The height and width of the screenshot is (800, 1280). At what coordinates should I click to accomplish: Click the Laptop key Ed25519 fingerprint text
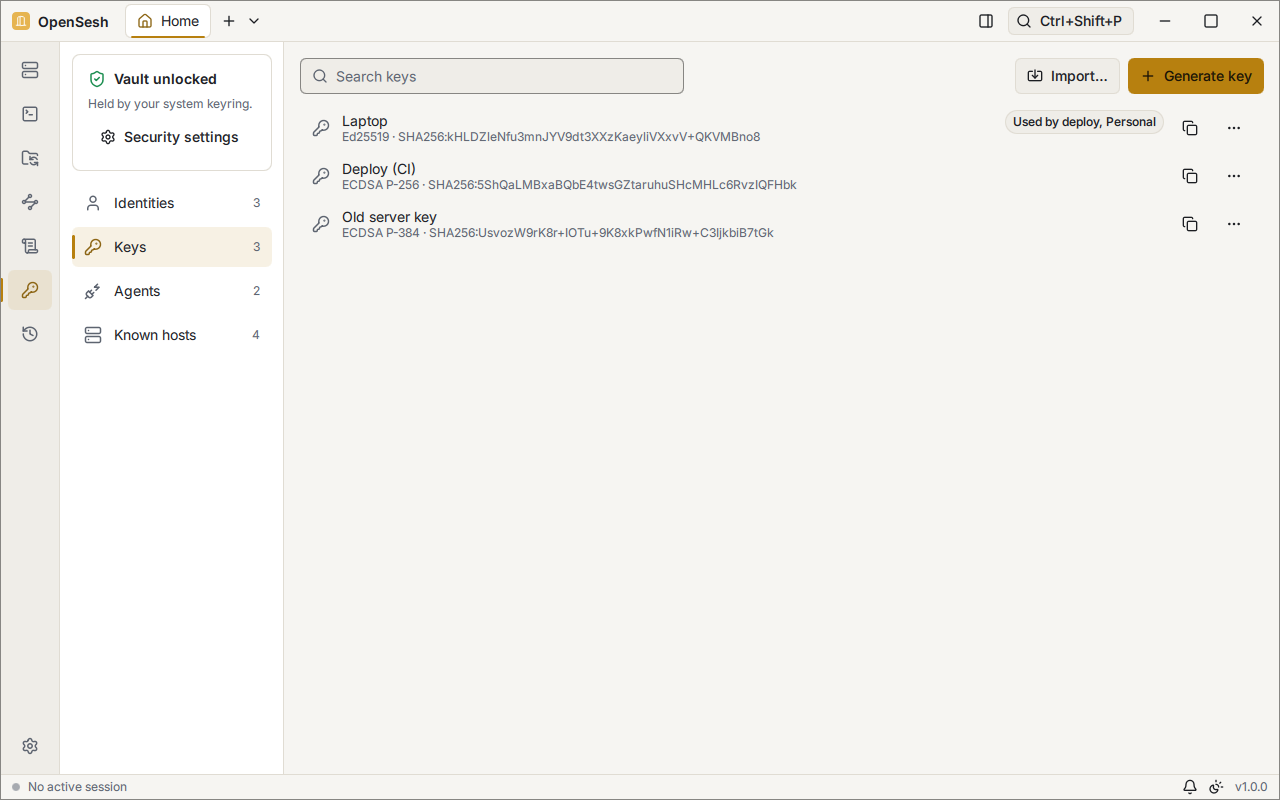tap(551, 137)
